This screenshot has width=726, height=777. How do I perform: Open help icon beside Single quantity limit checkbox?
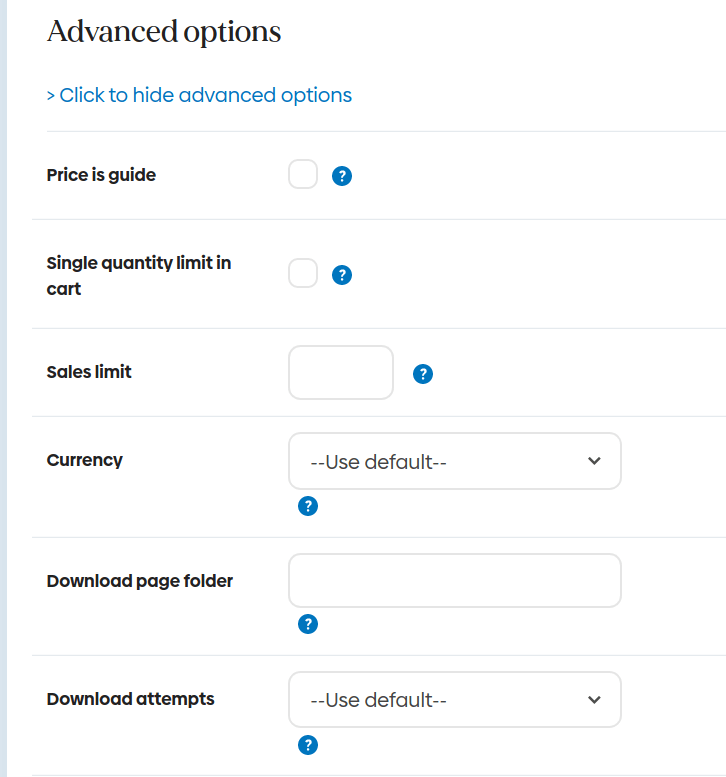tap(342, 275)
